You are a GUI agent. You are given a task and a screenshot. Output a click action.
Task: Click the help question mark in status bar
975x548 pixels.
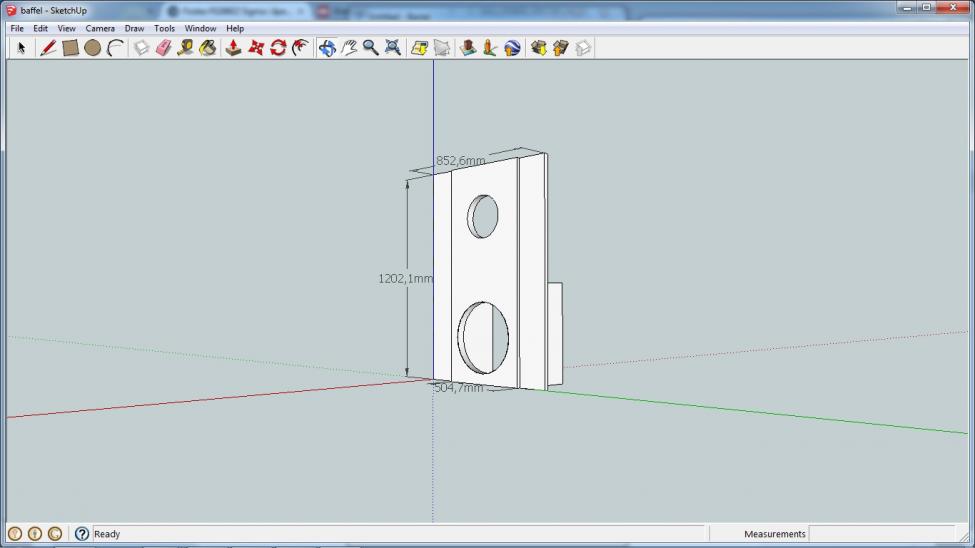click(x=82, y=534)
